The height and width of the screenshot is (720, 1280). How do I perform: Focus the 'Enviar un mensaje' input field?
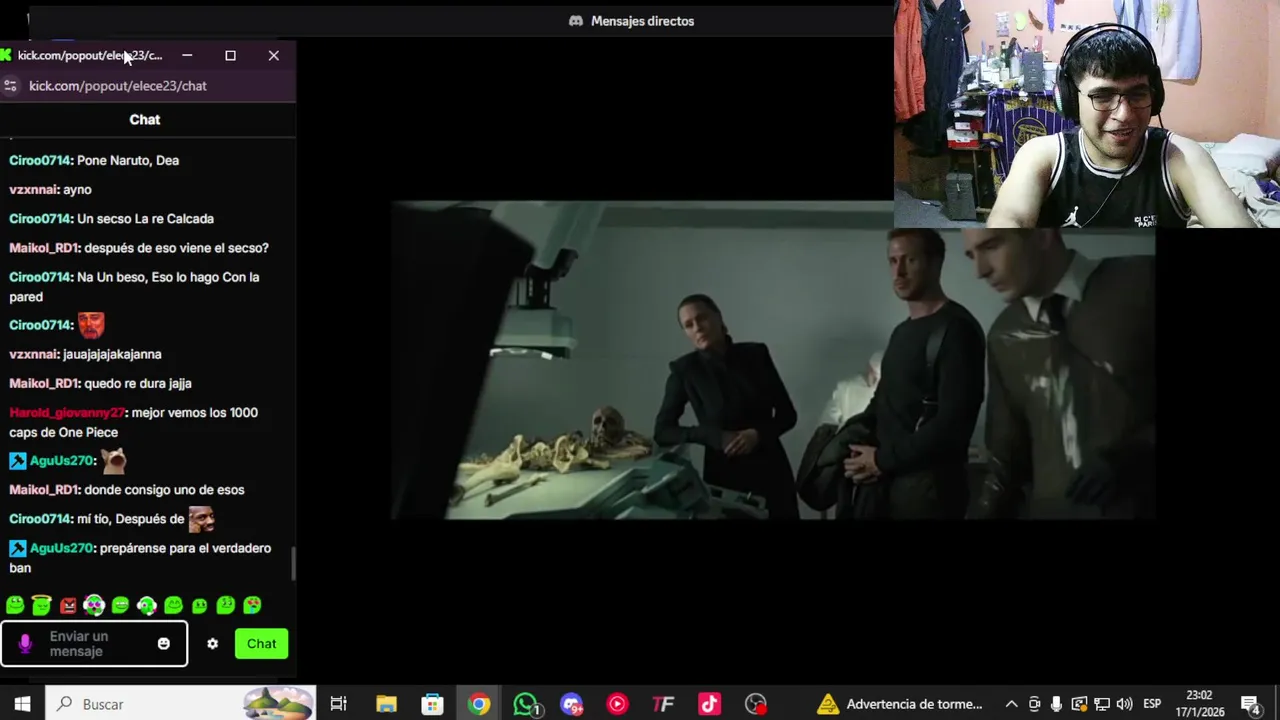pyautogui.click(x=94, y=644)
